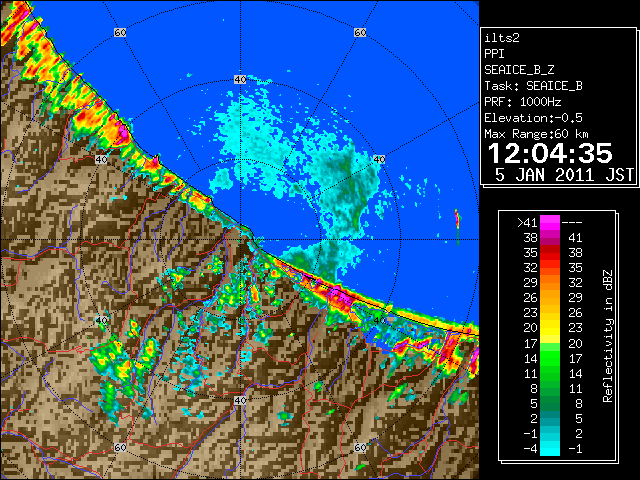Click the orange 29 to 32 dBZ legend band

point(550,282)
